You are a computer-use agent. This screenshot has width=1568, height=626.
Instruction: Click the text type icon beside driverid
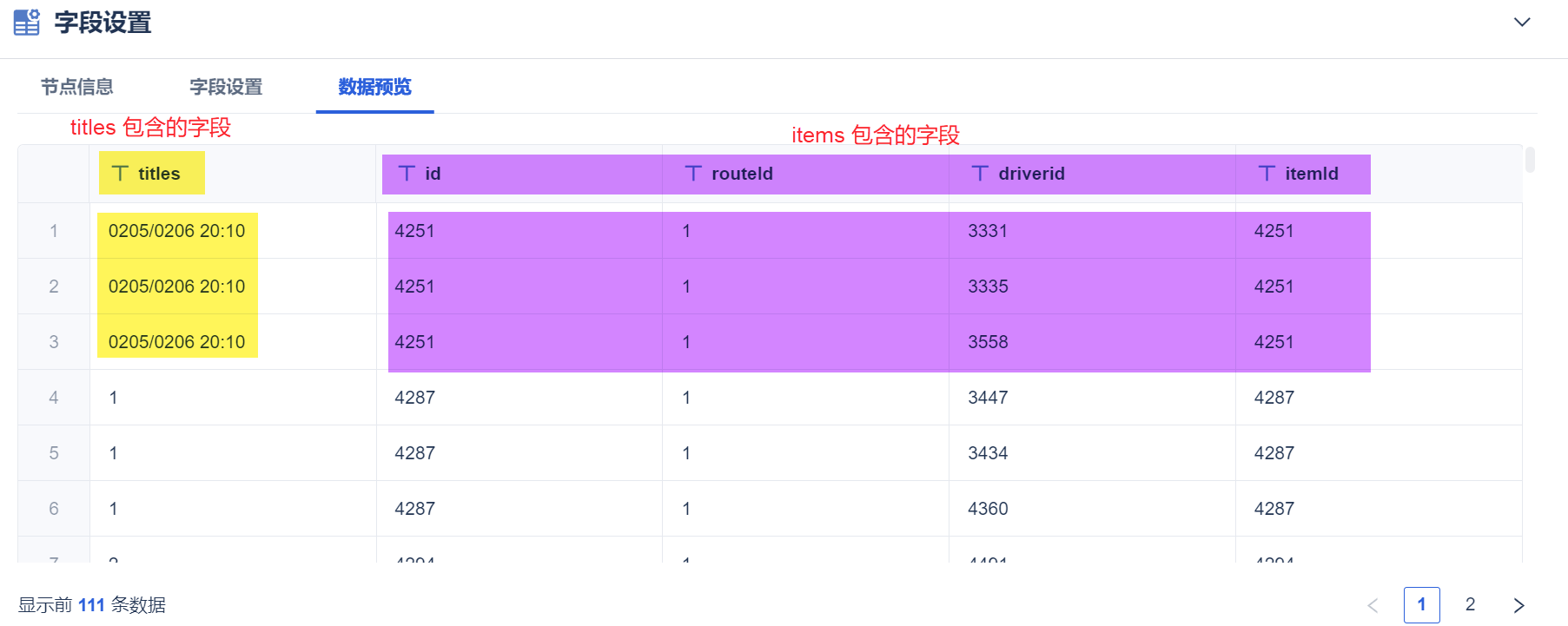[x=980, y=174]
